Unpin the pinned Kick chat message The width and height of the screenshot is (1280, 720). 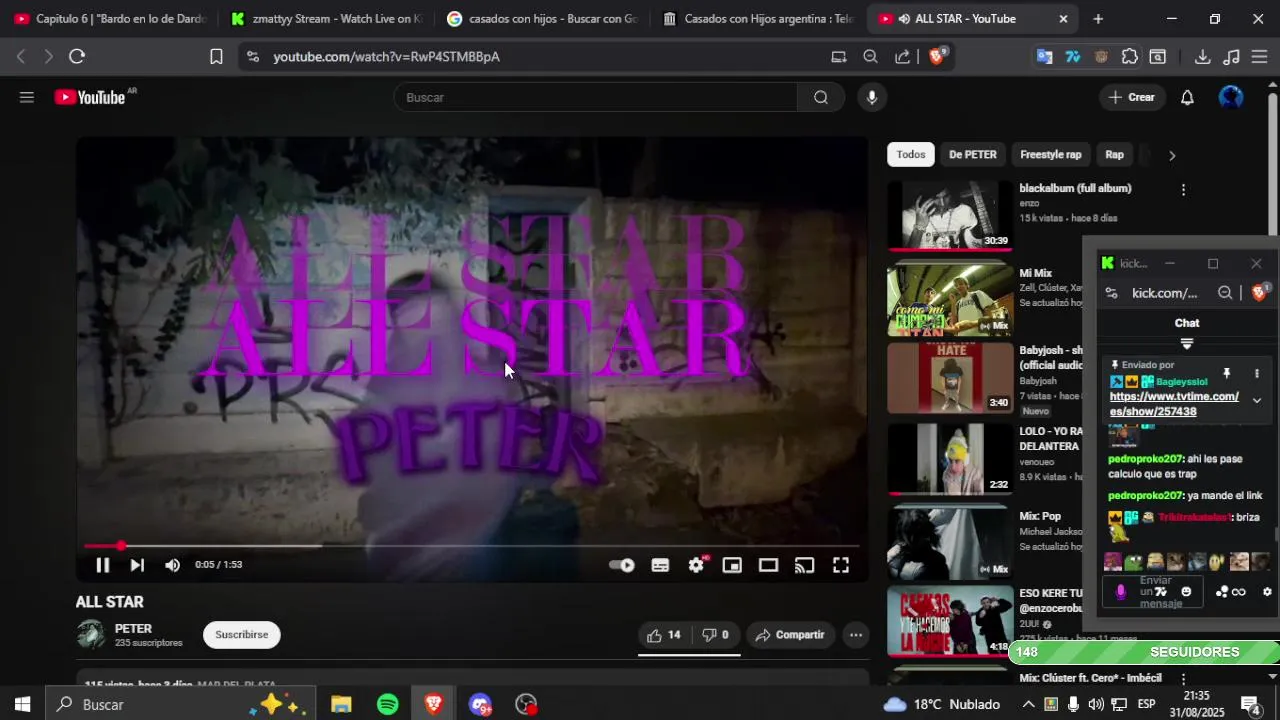click(x=1227, y=373)
